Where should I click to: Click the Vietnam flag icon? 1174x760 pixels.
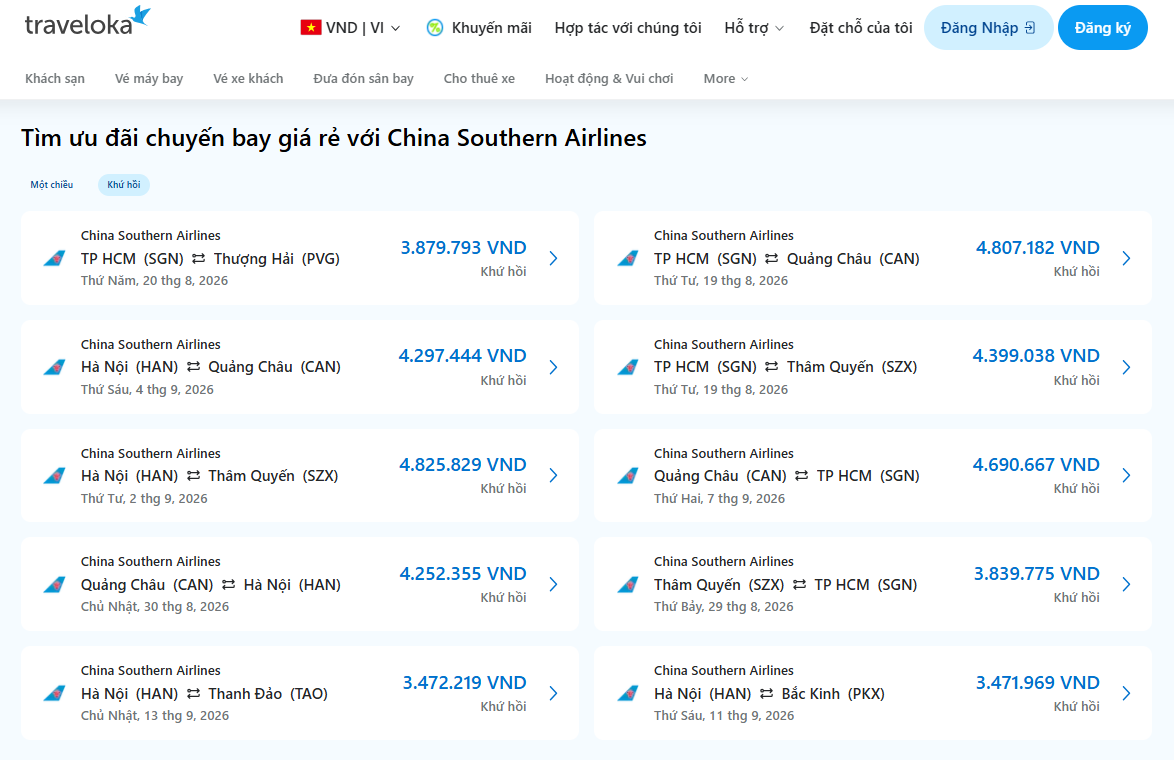[311, 28]
